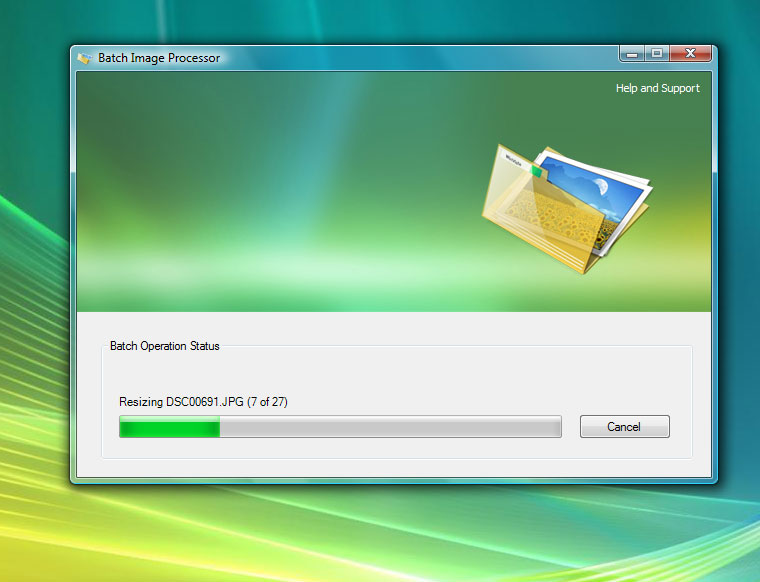Close the Batch Image Processor window
The height and width of the screenshot is (582, 760).
tap(691, 53)
